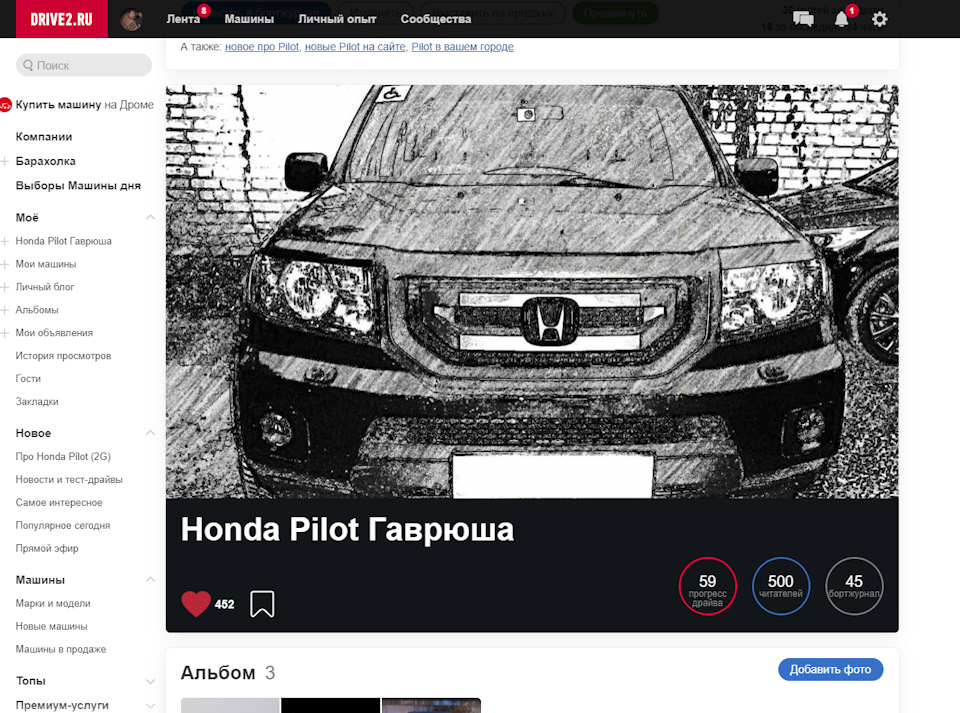Click plus icon next to Альбомы
The height and width of the screenshot is (713, 960).
tap(4, 310)
